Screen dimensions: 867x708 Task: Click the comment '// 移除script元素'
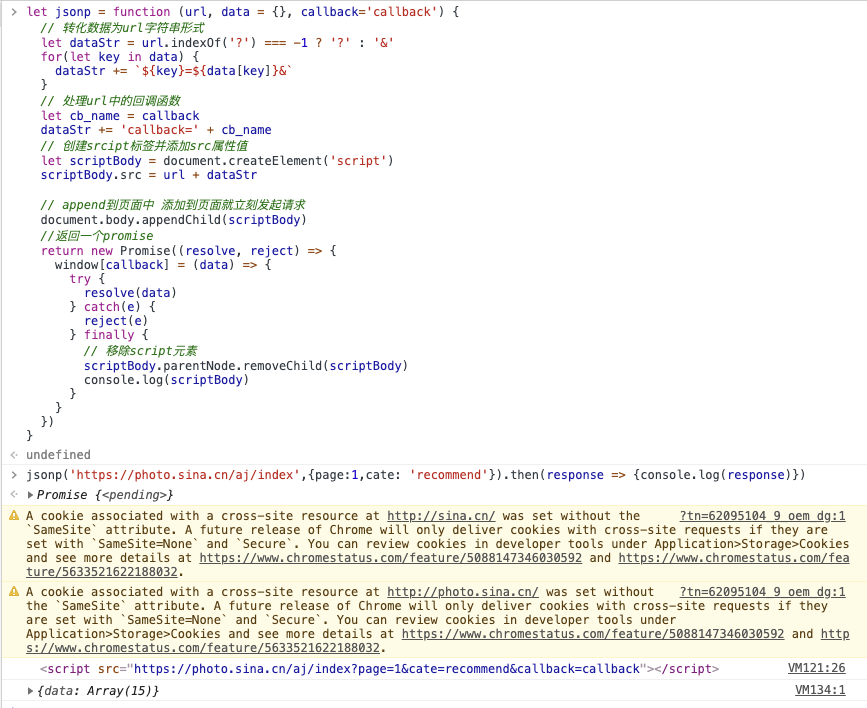coord(140,351)
